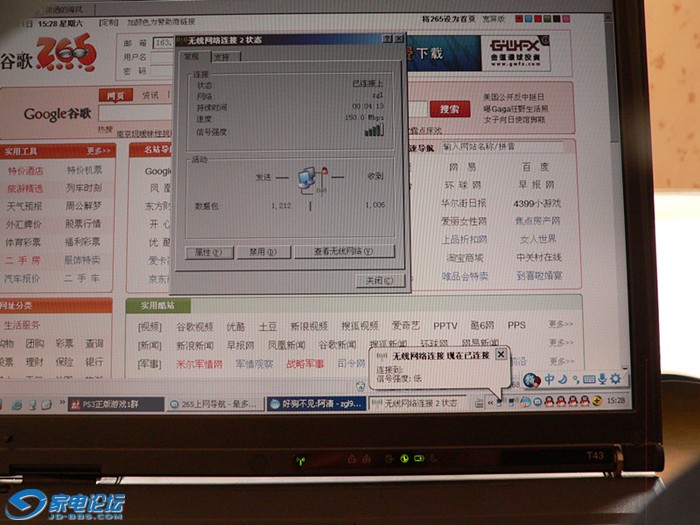Image resolution: width=700 pixels, height=525 pixels.
Task: Toggle the moon half-width icon on the IME bar
Action: pos(562,379)
